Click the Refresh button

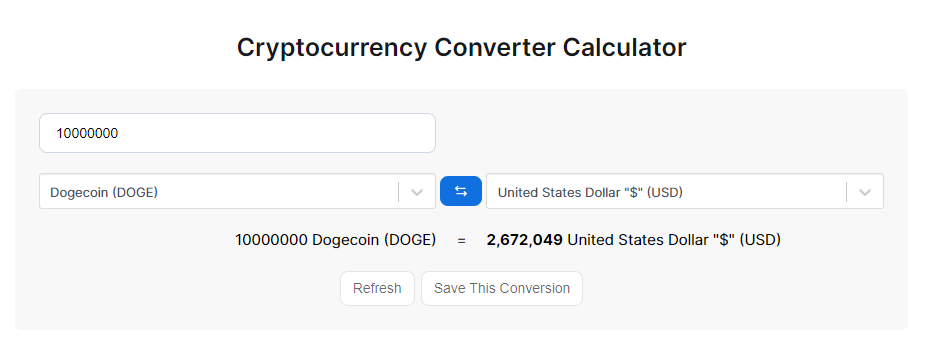pos(377,288)
